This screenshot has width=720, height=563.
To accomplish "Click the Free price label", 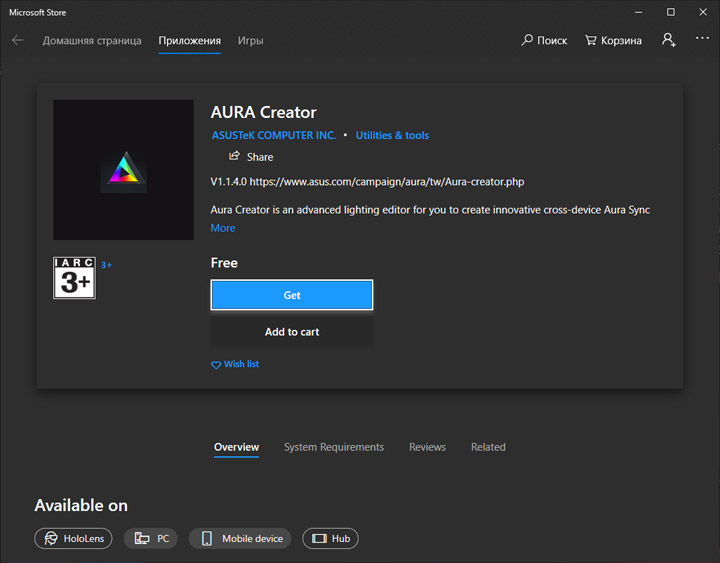I will tap(224, 263).
